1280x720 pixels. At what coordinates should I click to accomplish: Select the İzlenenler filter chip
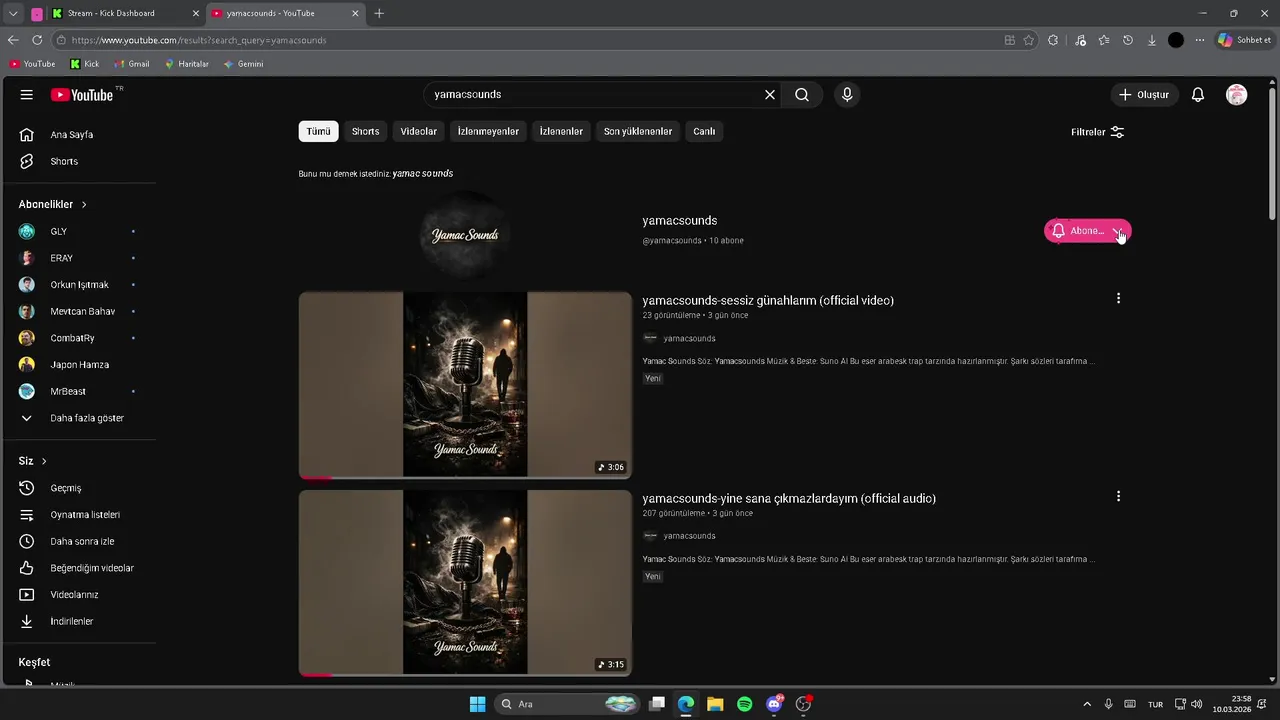tap(561, 131)
